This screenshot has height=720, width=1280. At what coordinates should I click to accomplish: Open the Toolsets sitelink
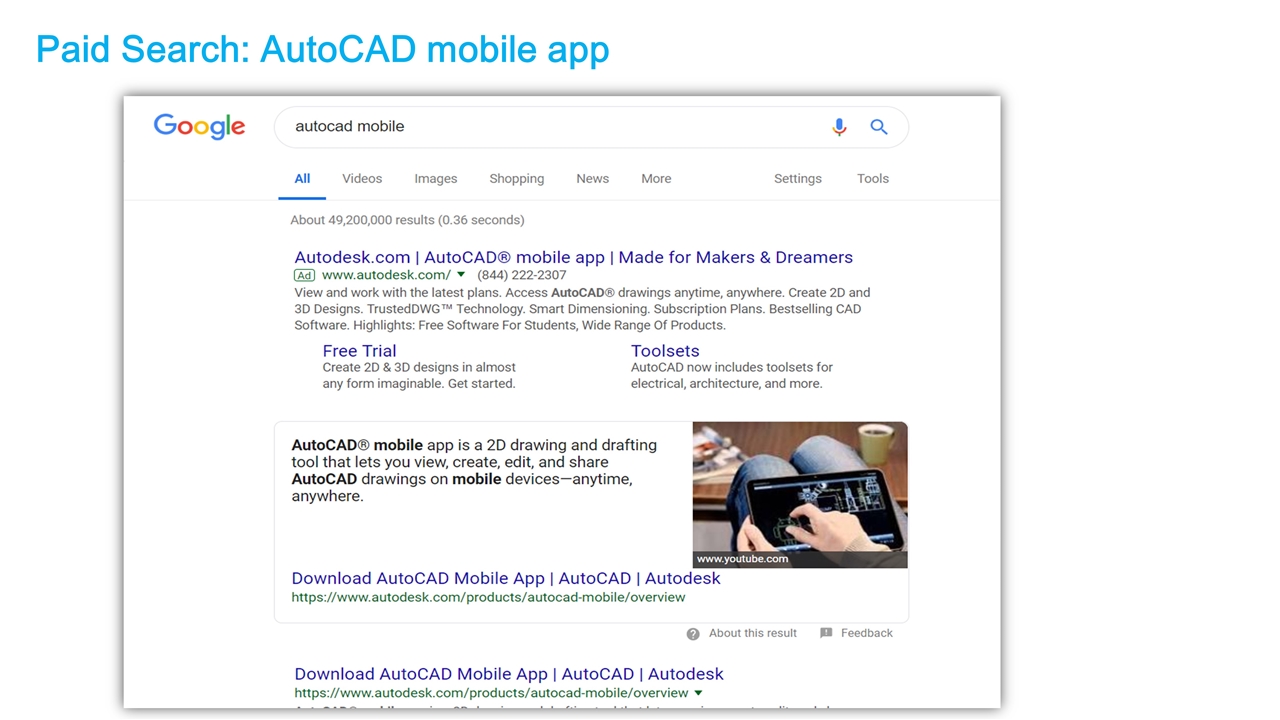pos(665,351)
